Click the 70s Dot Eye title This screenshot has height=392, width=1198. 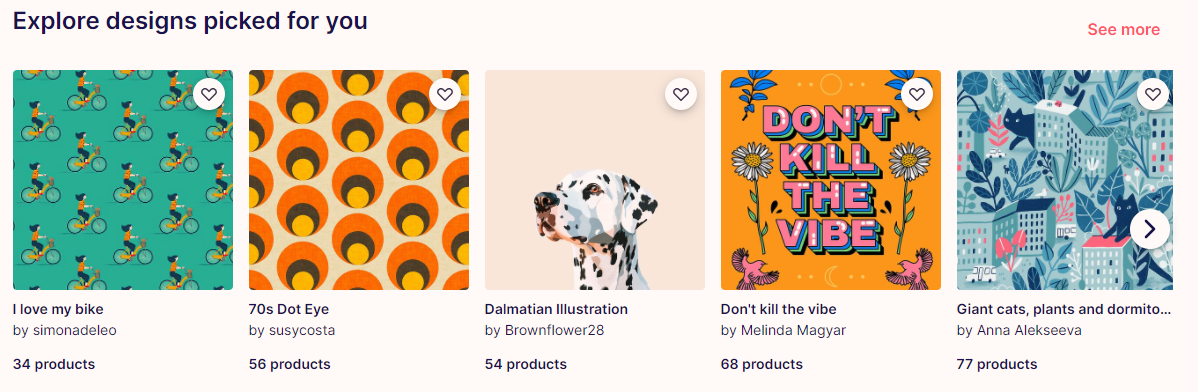[x=289, y=309]
